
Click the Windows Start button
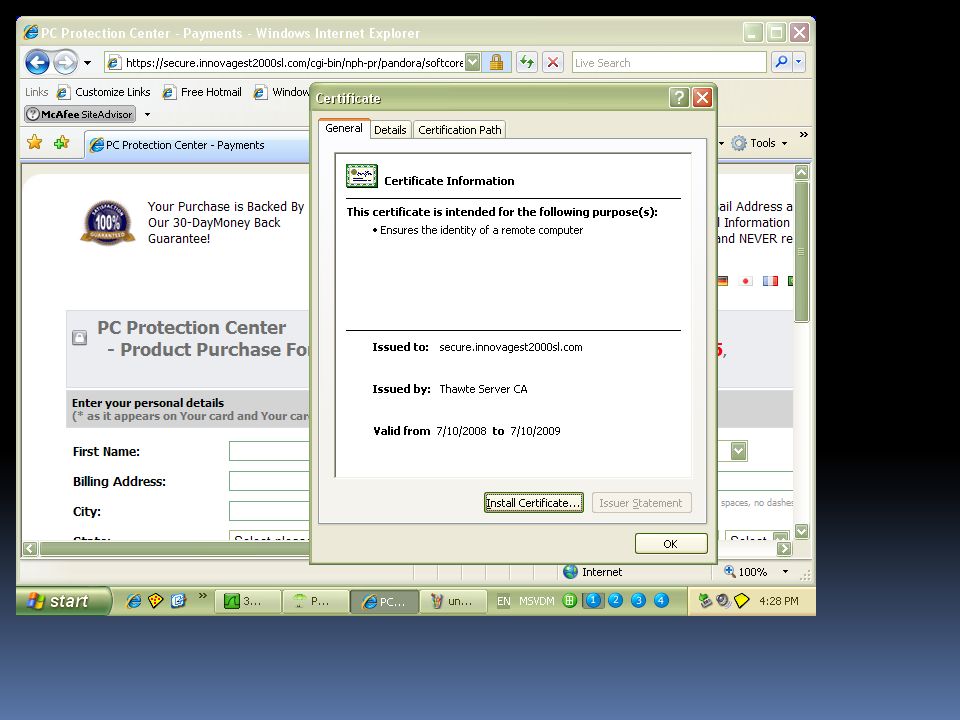(63, 601)
